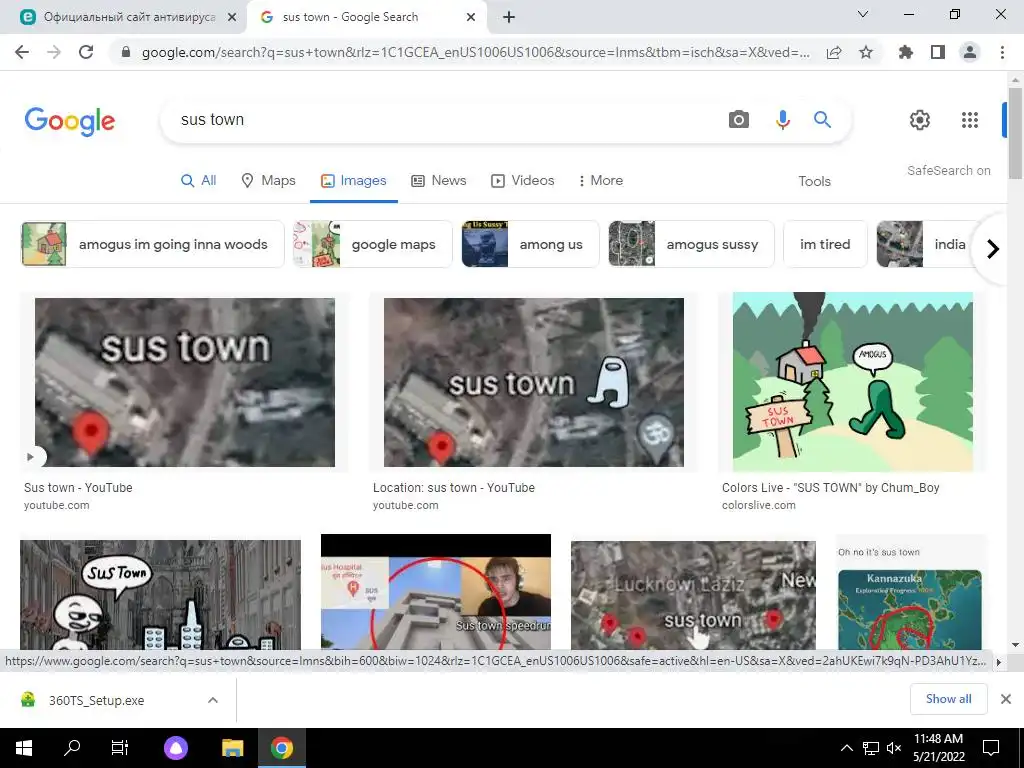Submit search with magnifier icon
The image size is (1024, 768).
(822, 120)
